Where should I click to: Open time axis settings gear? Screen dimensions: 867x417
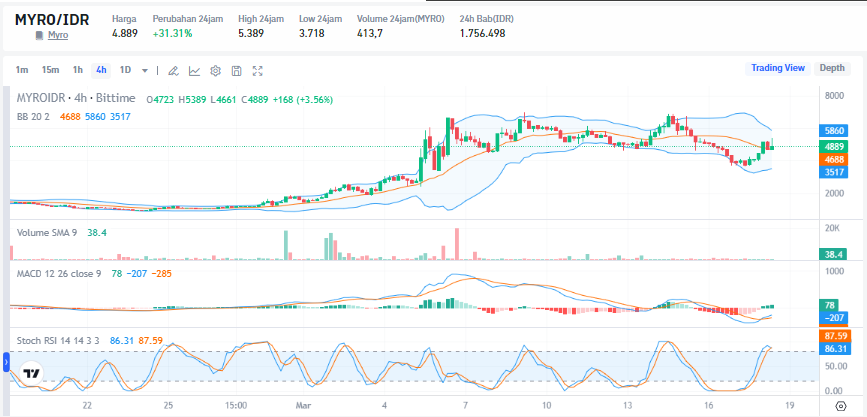click(841, 406)
